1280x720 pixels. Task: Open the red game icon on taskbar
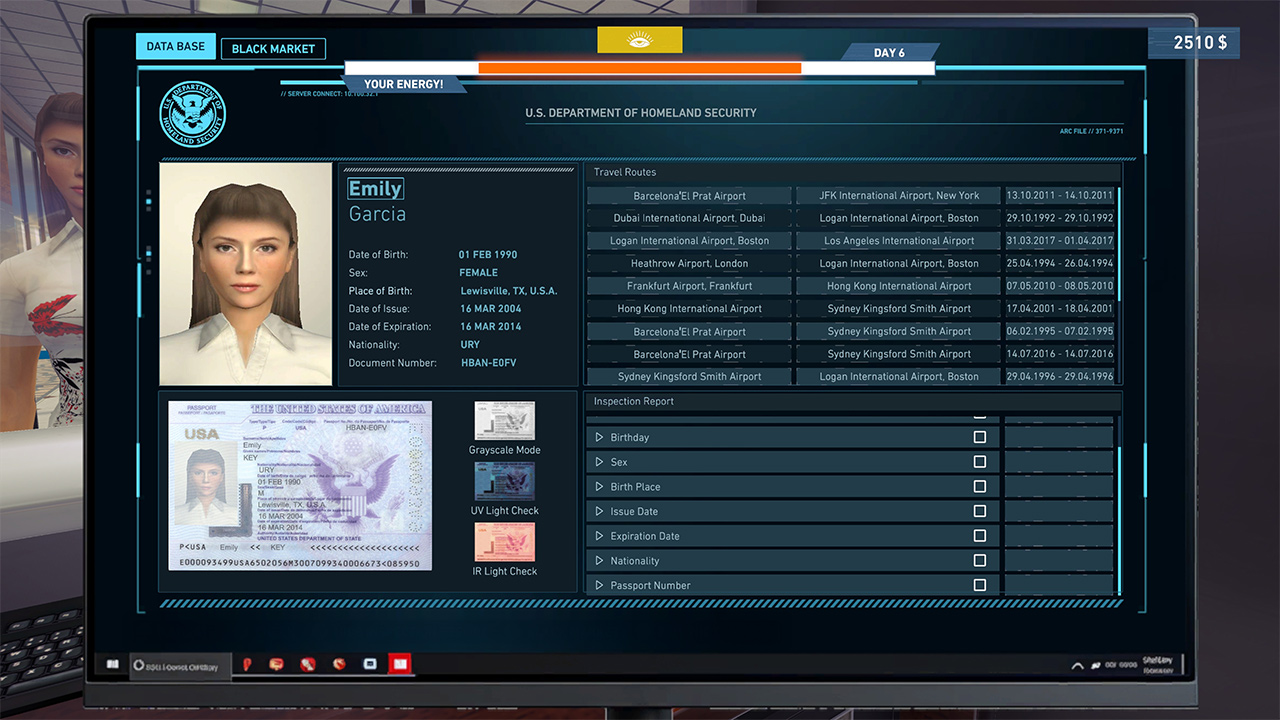click(x=399, y=663)
